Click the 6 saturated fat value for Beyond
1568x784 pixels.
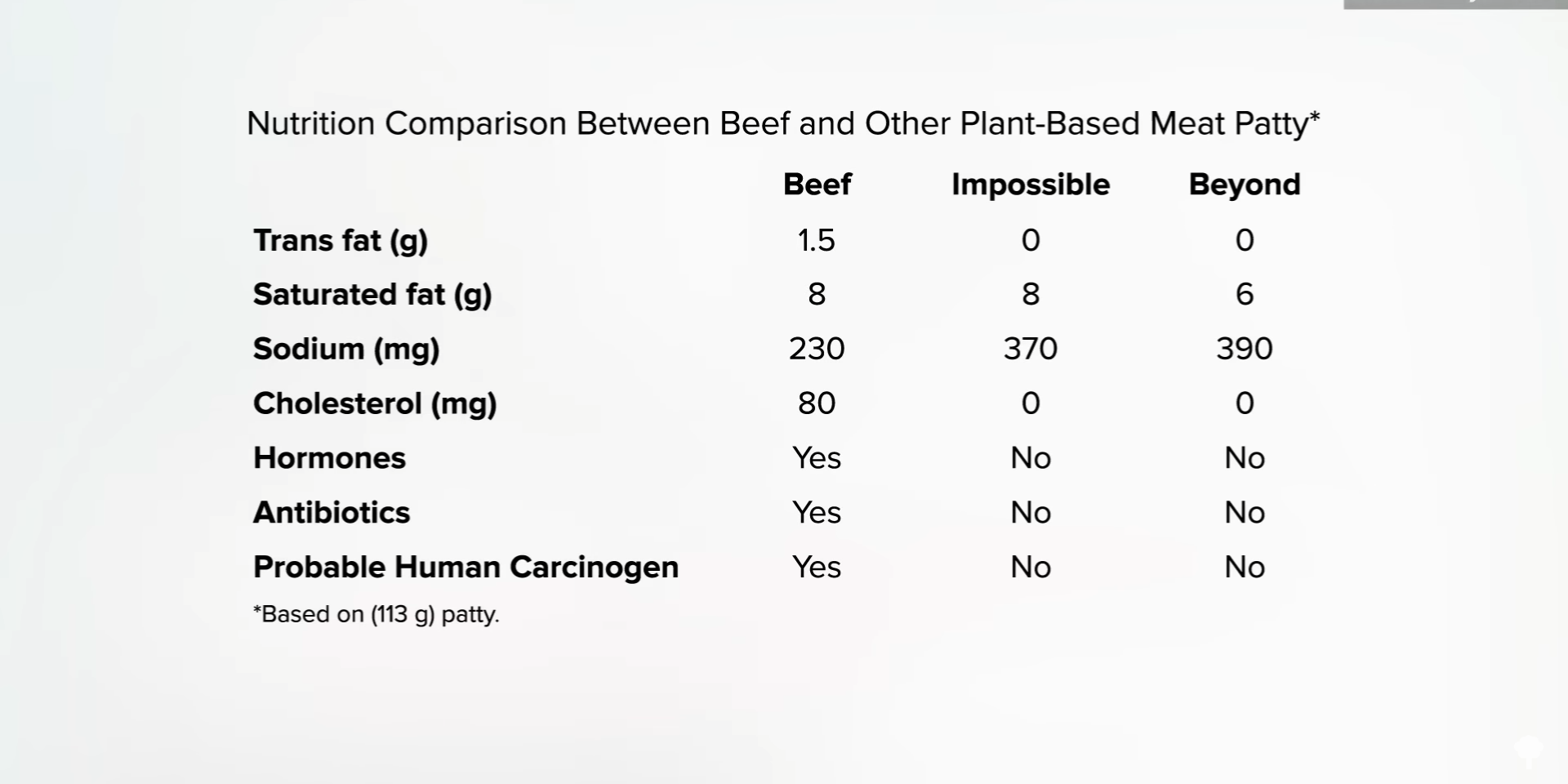1245,294
